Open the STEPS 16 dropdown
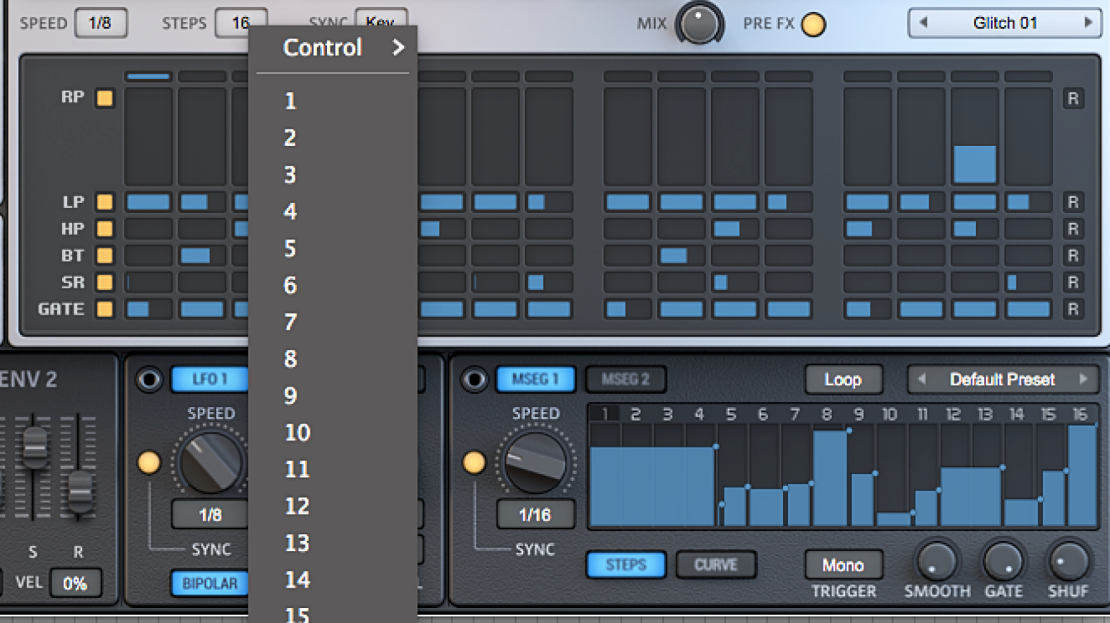 pyautogui.click(x=241, y=23)
